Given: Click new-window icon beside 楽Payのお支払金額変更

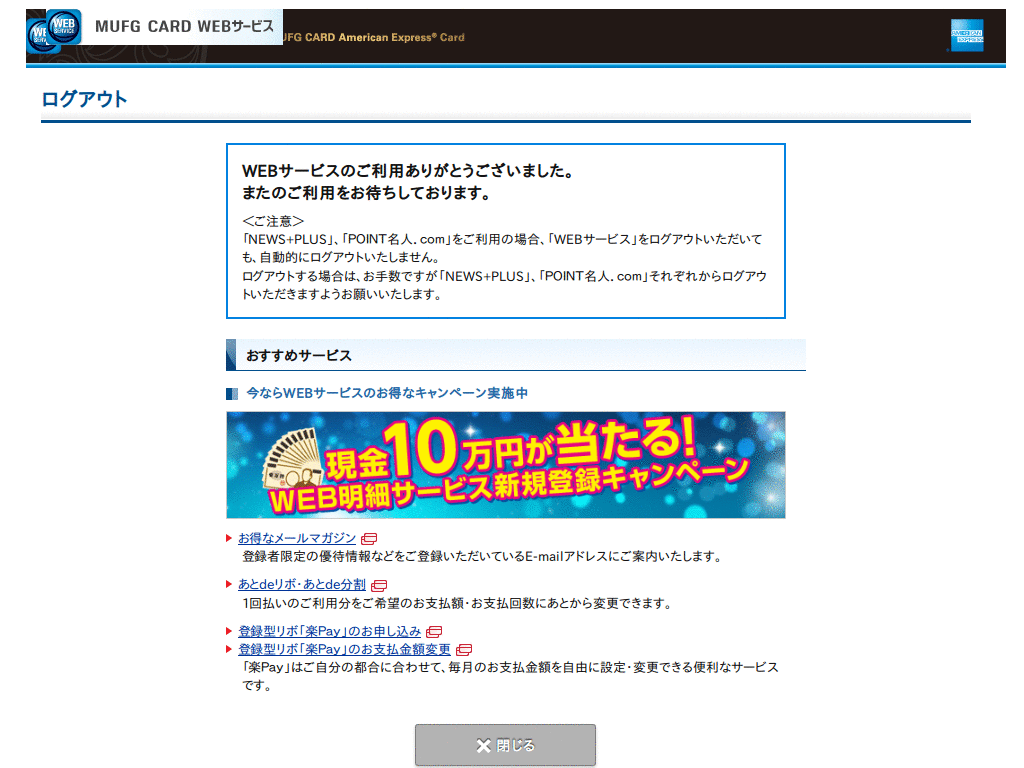Looking at the screenshot, I should (x=464, y=649).
